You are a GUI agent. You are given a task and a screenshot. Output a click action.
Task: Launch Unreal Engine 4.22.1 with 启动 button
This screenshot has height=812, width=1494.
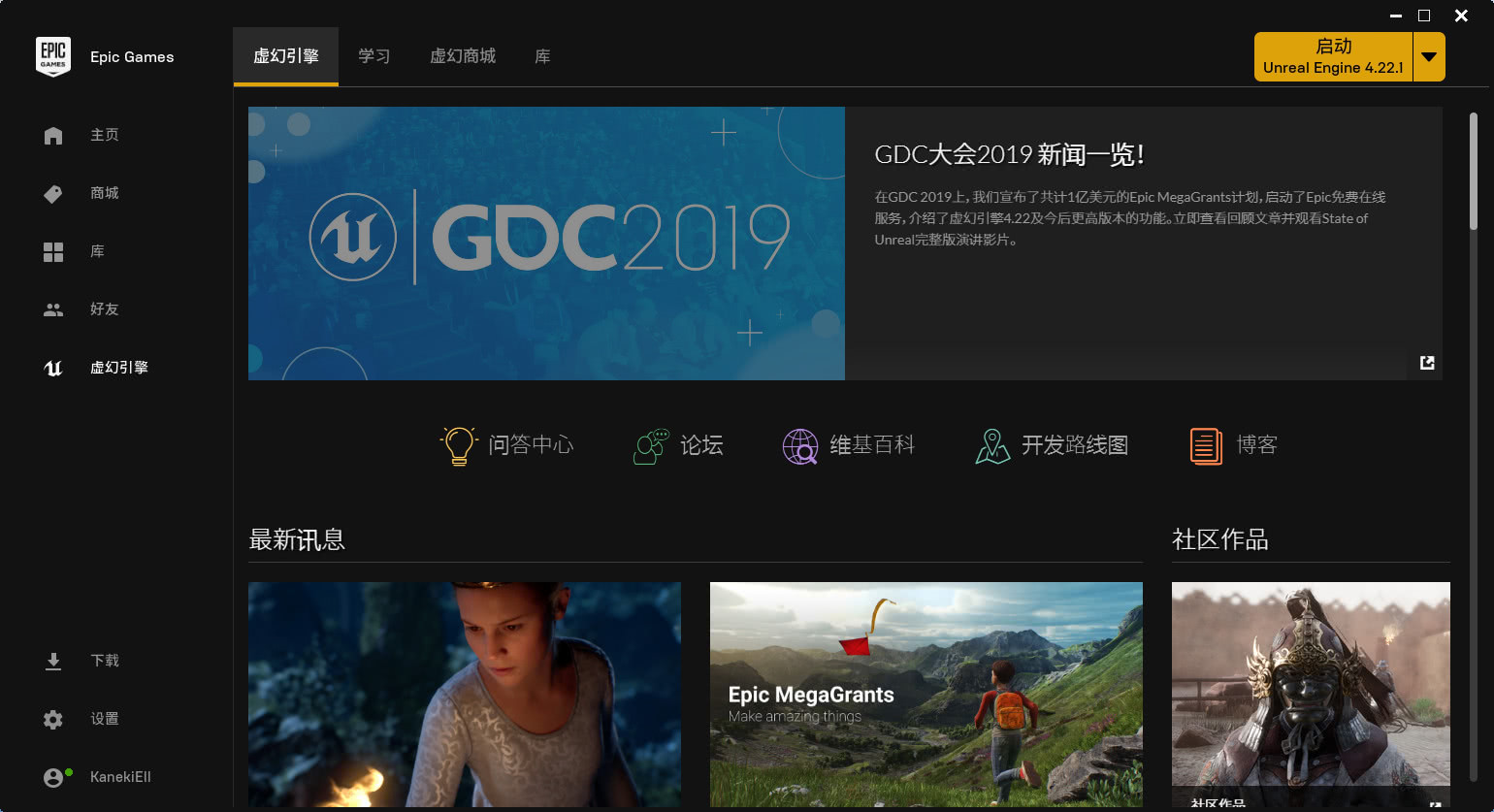1333,57
